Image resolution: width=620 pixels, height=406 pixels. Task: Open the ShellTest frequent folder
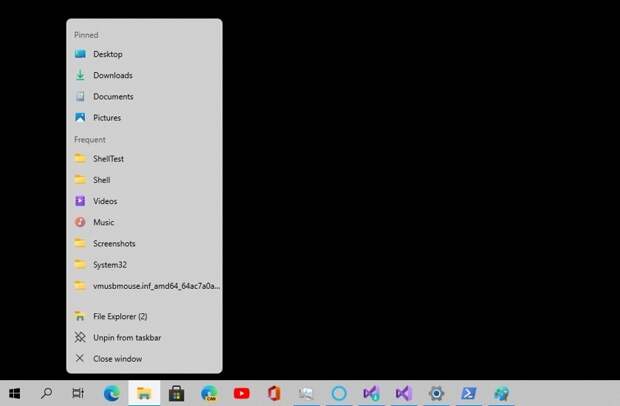[x=144, y=159]
